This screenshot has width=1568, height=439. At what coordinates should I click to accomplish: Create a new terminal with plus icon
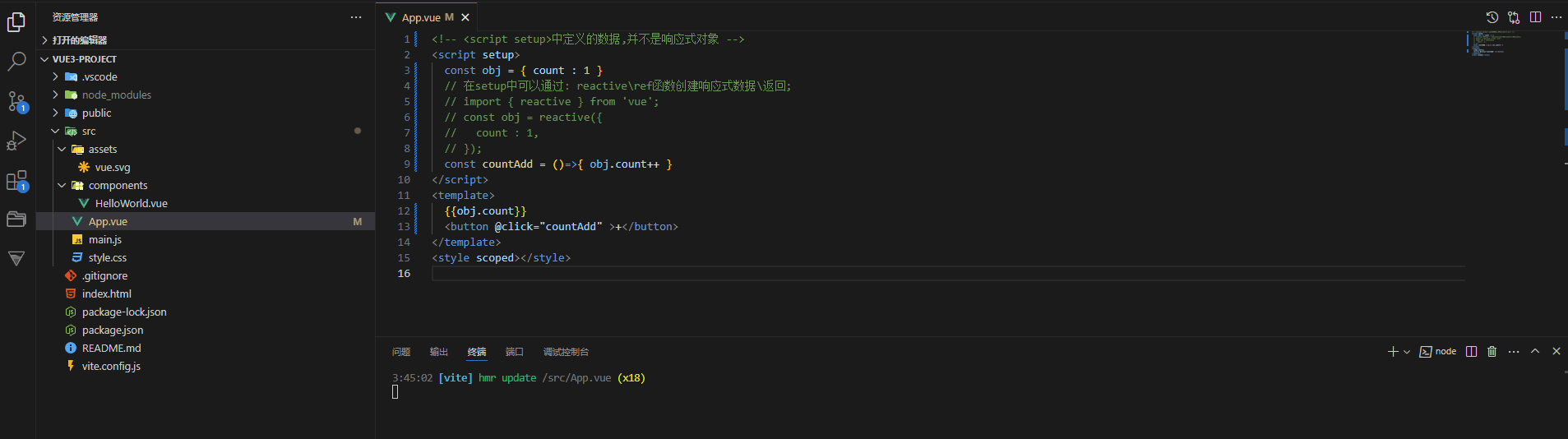click(1393, 352)
